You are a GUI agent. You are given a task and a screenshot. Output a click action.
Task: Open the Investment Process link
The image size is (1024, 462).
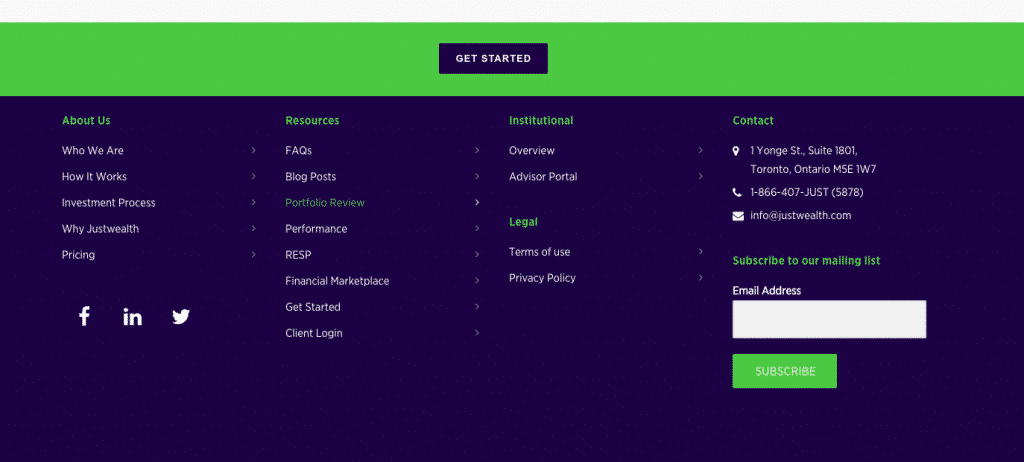pyautogui.click(x=108, y=203)
